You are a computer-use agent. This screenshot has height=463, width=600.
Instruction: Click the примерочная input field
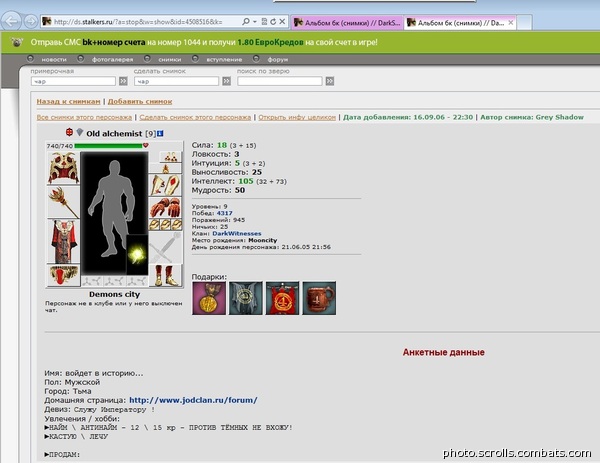tap(73, 81)
